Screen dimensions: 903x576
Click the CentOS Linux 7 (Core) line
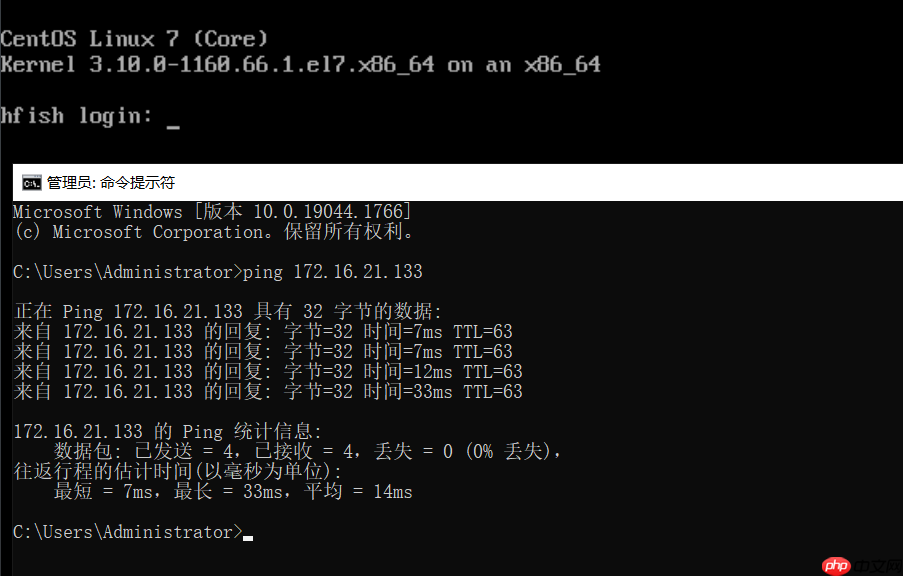coord(134,39)
